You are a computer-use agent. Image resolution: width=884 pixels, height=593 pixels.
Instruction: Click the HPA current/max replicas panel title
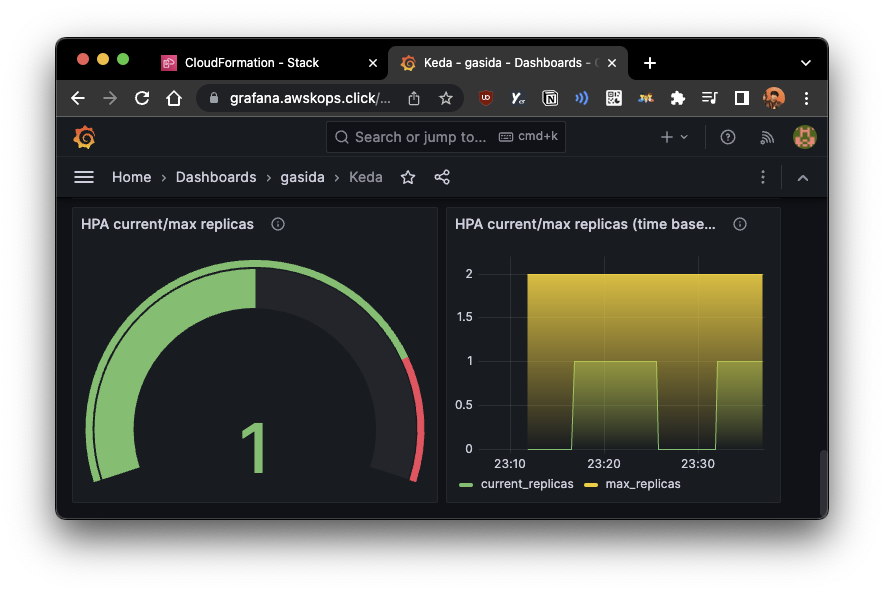pos(167,224)
